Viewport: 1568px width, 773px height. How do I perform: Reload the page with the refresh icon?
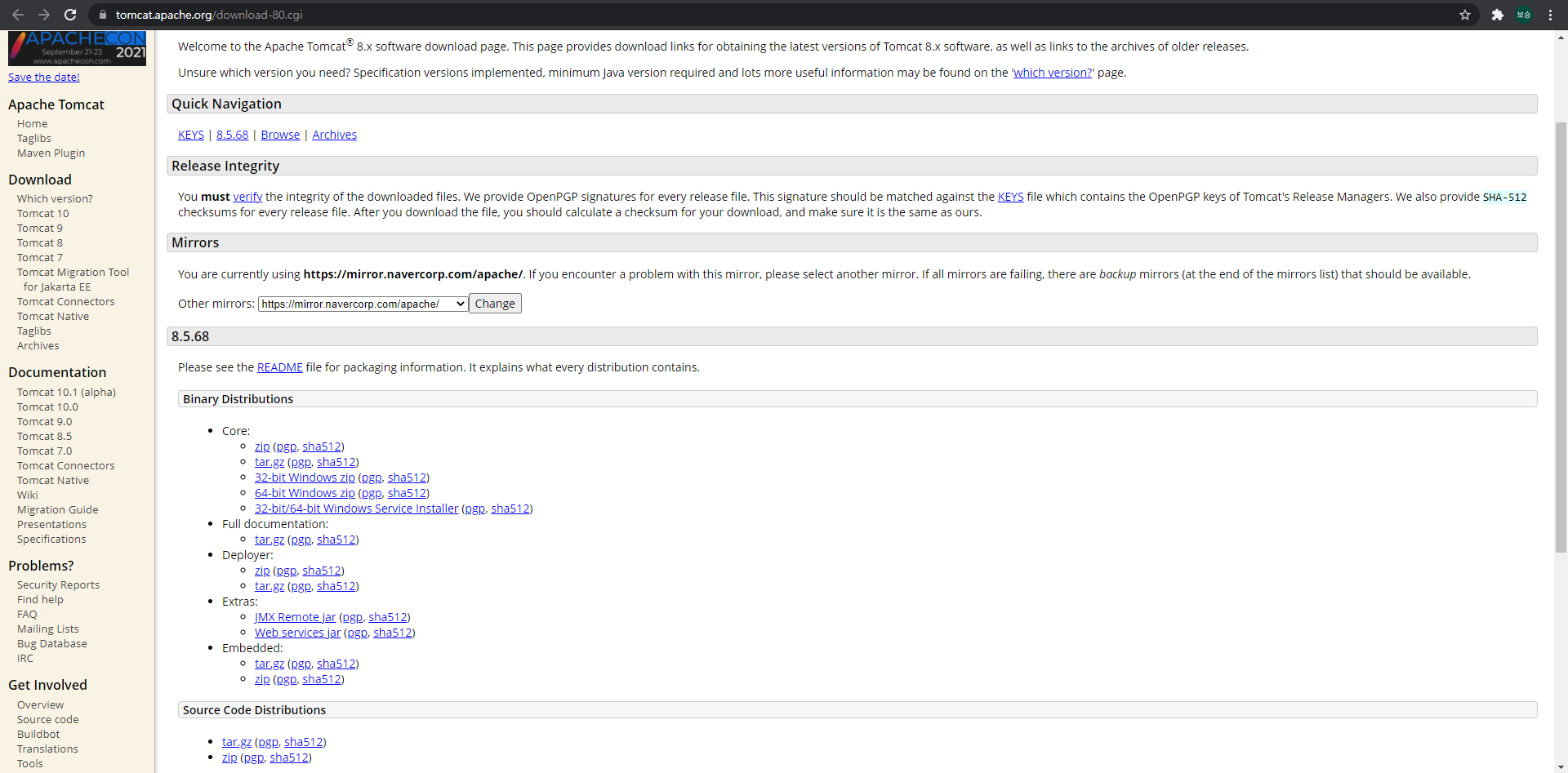[70, 15]
